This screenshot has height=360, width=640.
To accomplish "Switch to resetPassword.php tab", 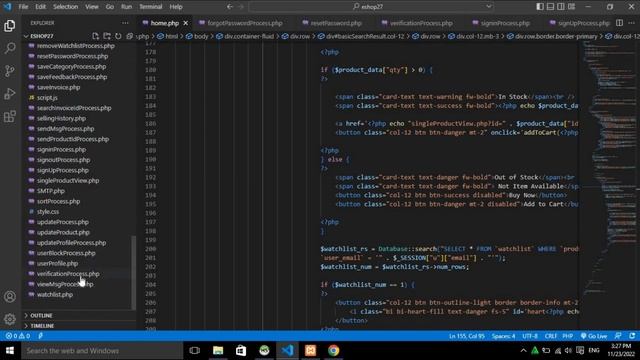I will 332,23.
